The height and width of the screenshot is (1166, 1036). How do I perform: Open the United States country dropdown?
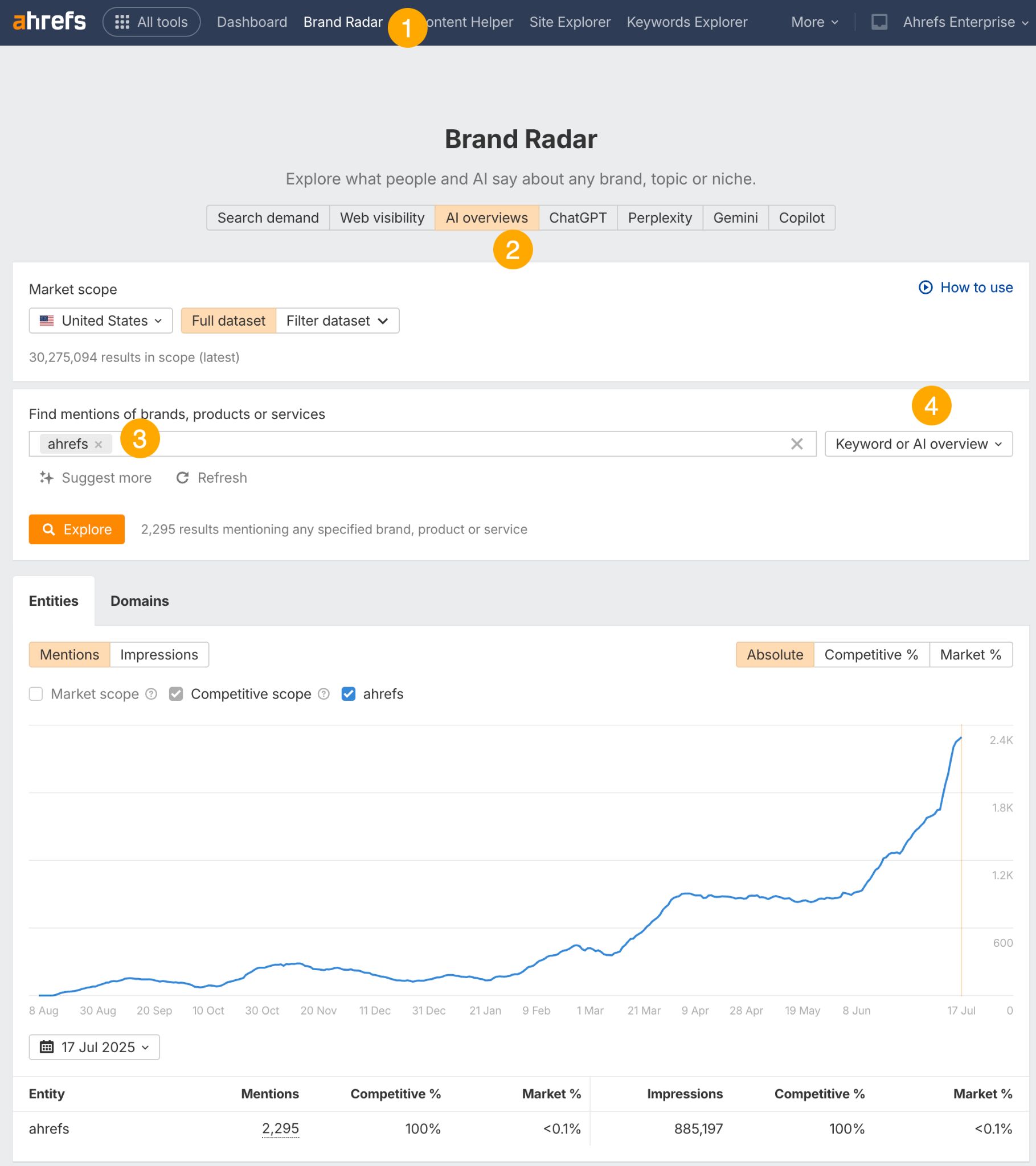[100, 320]
